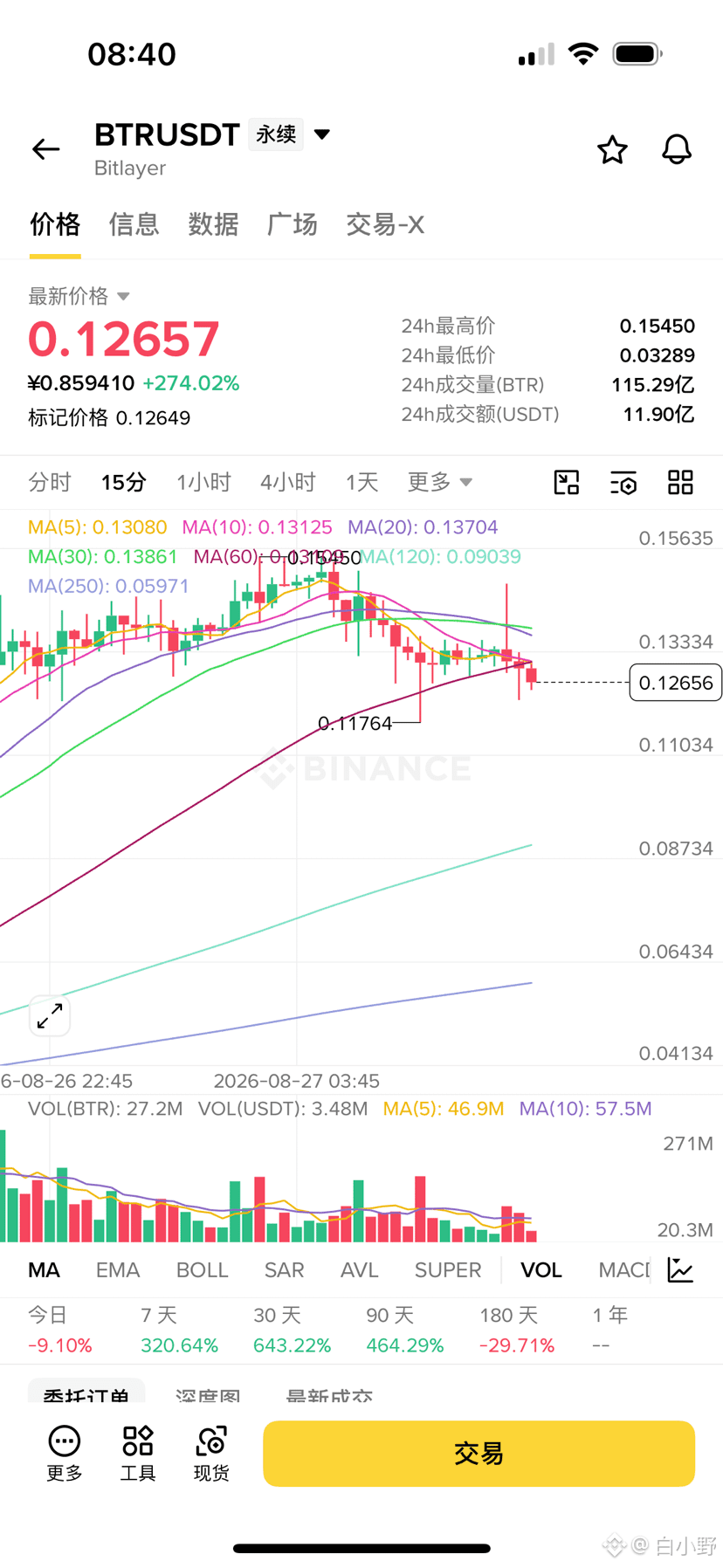This screenshot has width=723, height=1568.
Task: Tap the volume MA(10): 57.5M label
Action: tap(585, 1109)
